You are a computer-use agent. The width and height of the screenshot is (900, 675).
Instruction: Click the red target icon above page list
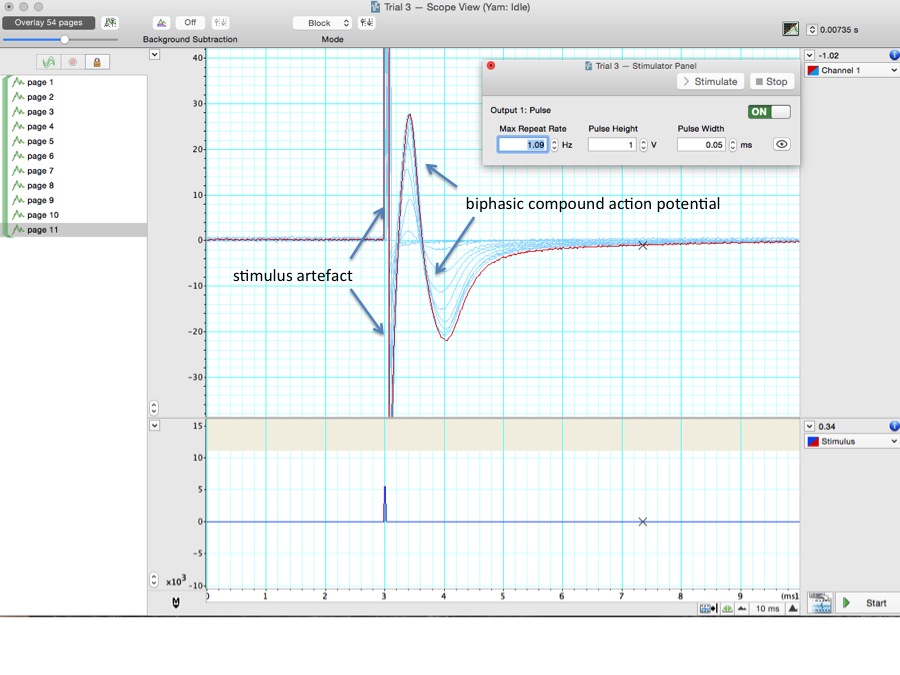[x=72, y=62]
